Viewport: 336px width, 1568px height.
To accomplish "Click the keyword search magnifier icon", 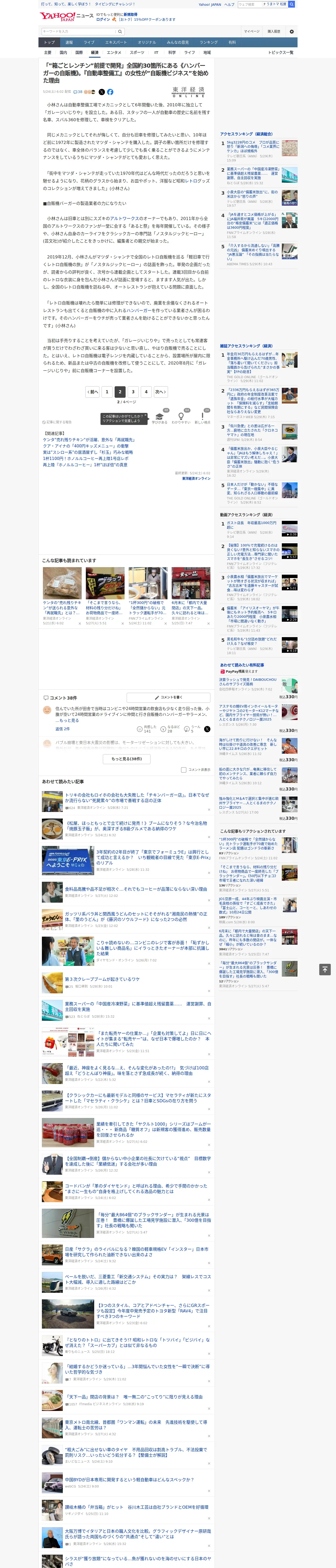I will [x=120, y=31].
